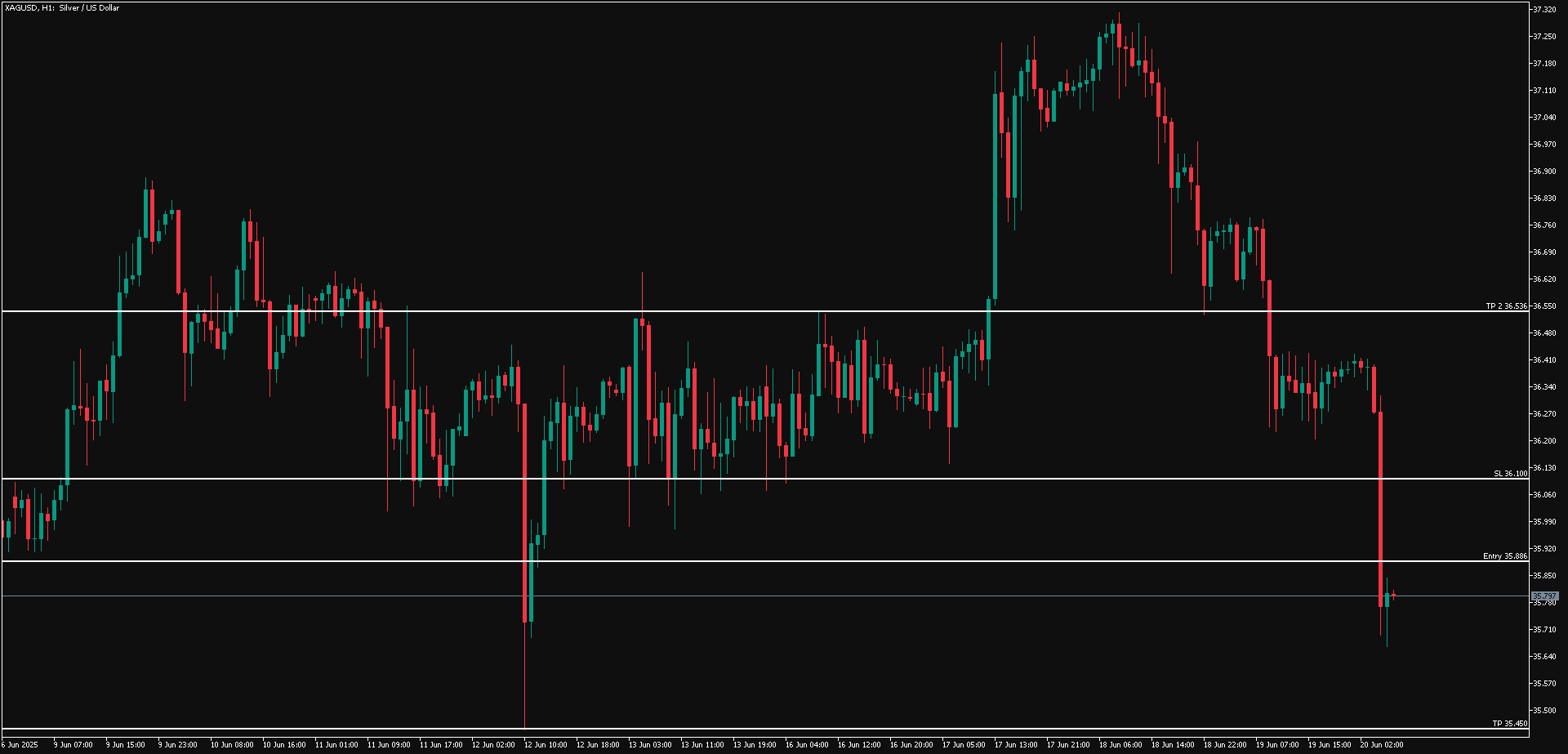Click the '18 Jun 22:00' time label
Screen dimensions: 1568x754
coord(1225,745)
